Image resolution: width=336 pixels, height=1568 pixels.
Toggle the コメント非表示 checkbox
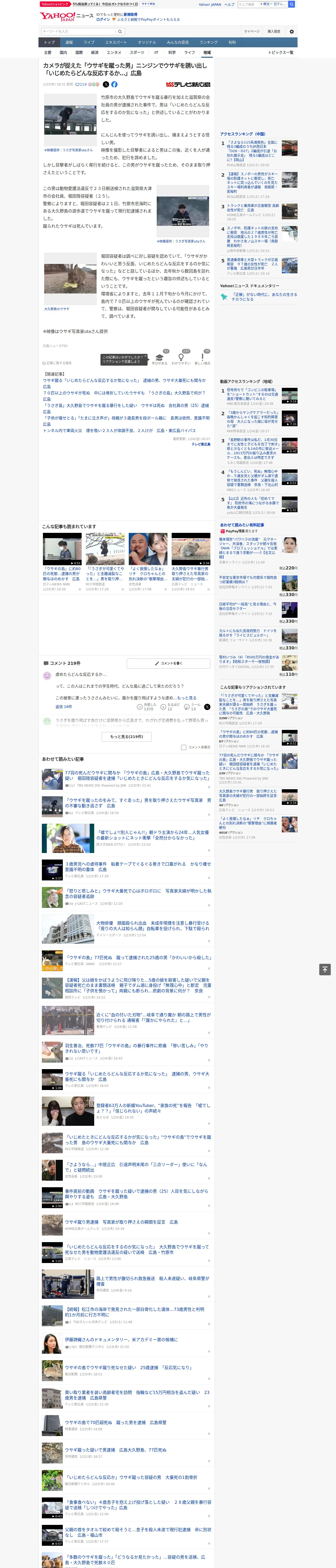[x=183, y=747]
